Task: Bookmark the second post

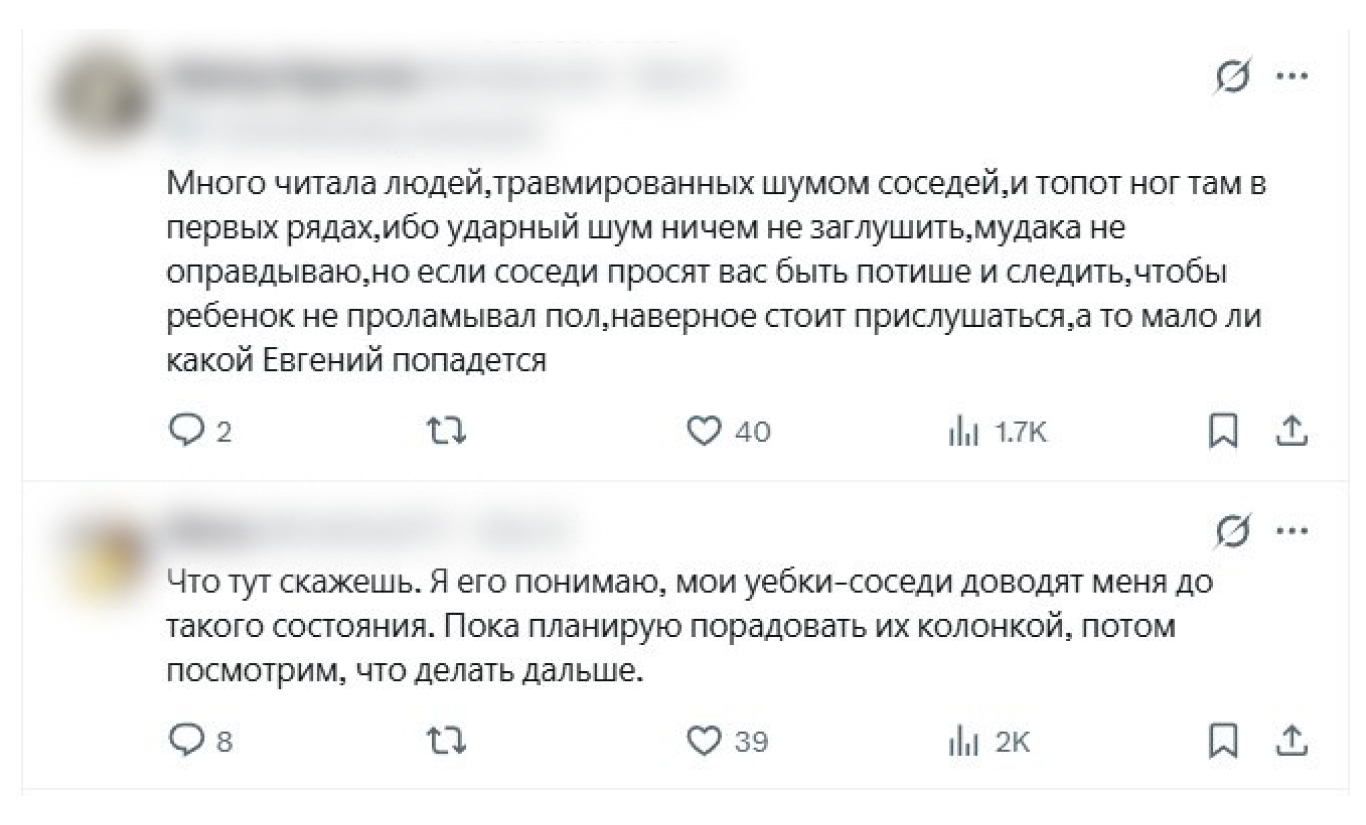Action: [1221, 740]
